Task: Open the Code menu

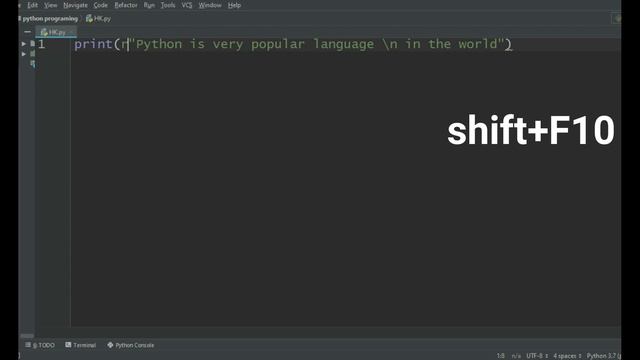Action: (x=100, y=5)
